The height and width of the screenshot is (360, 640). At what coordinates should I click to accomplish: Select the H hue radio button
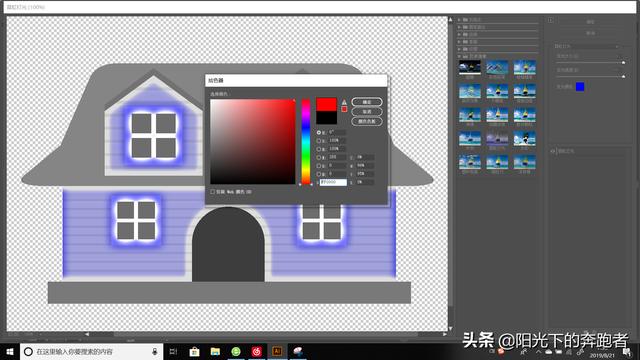pos(319,133)
